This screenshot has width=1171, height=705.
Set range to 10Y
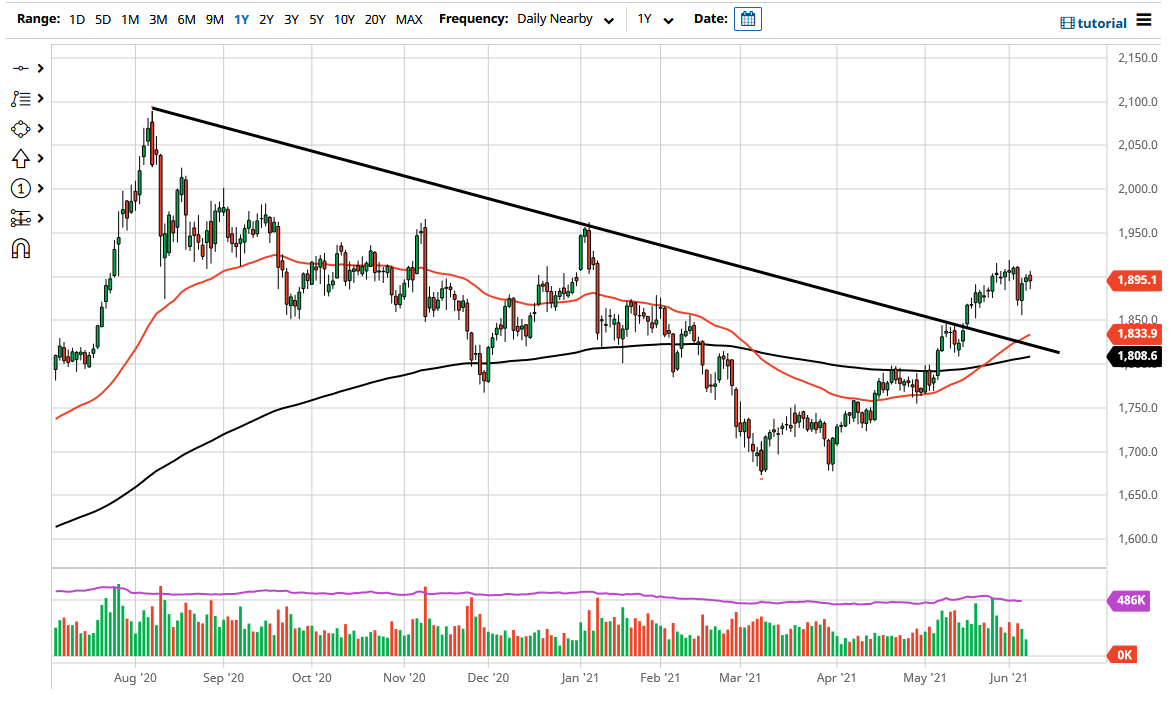pos(344,19)
